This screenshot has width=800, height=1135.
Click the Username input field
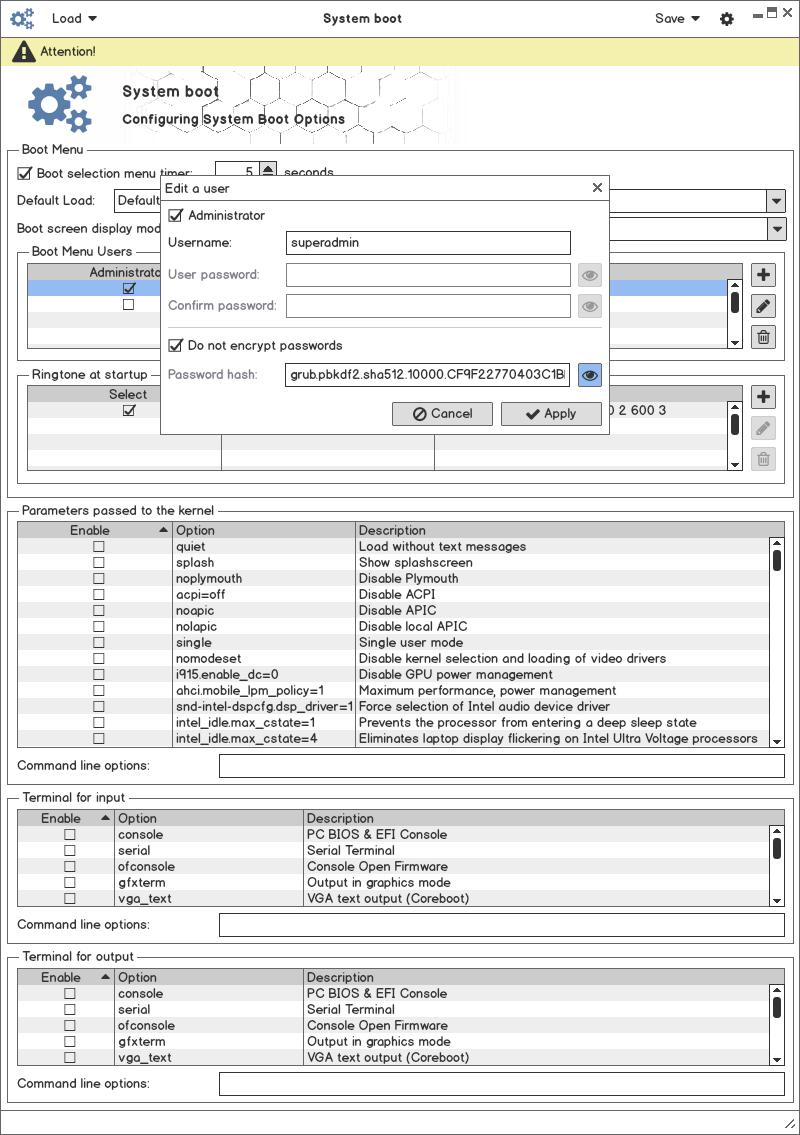coord(428,243)
